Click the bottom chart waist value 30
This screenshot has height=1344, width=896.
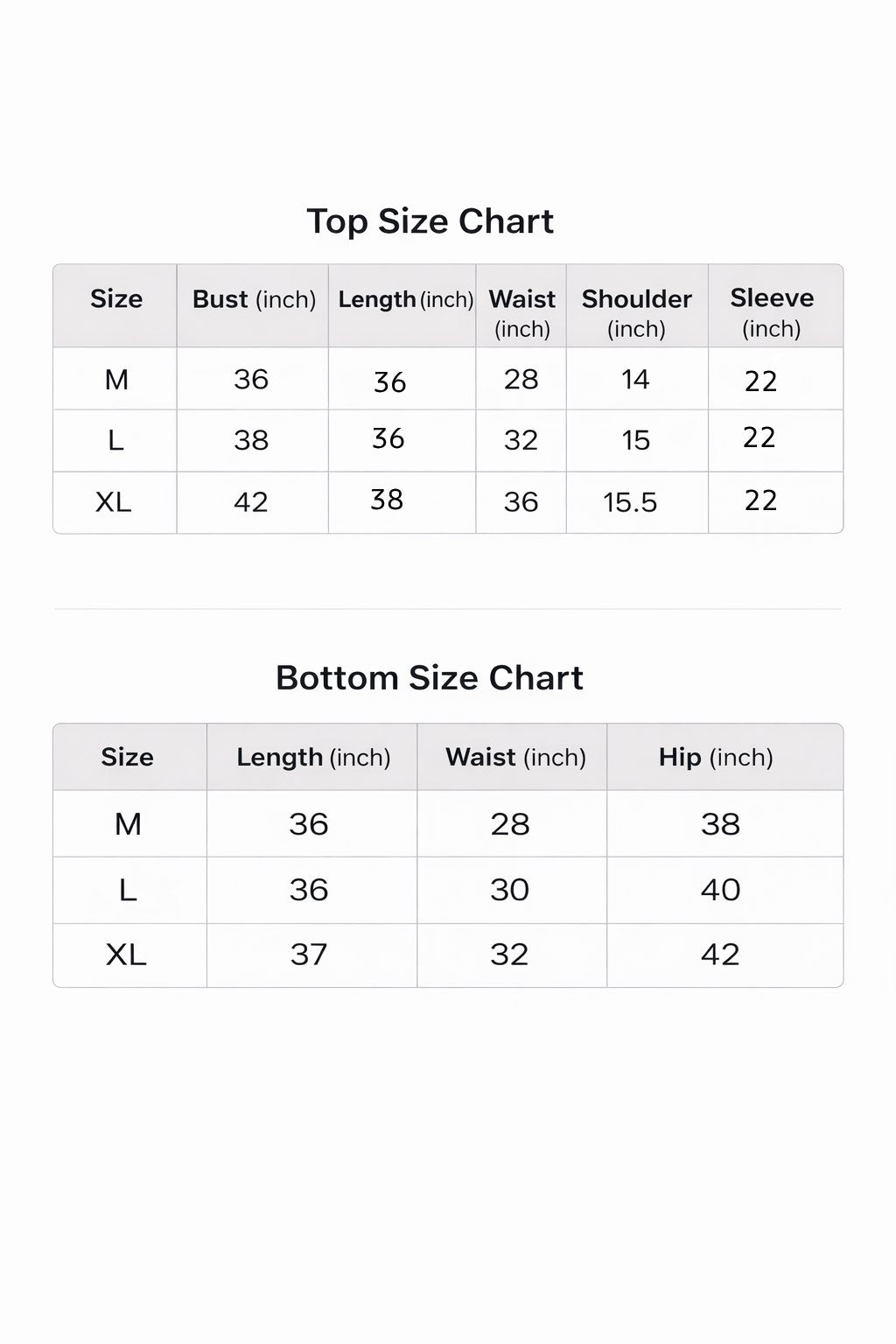pyautogui.click(x=509, y=890)
